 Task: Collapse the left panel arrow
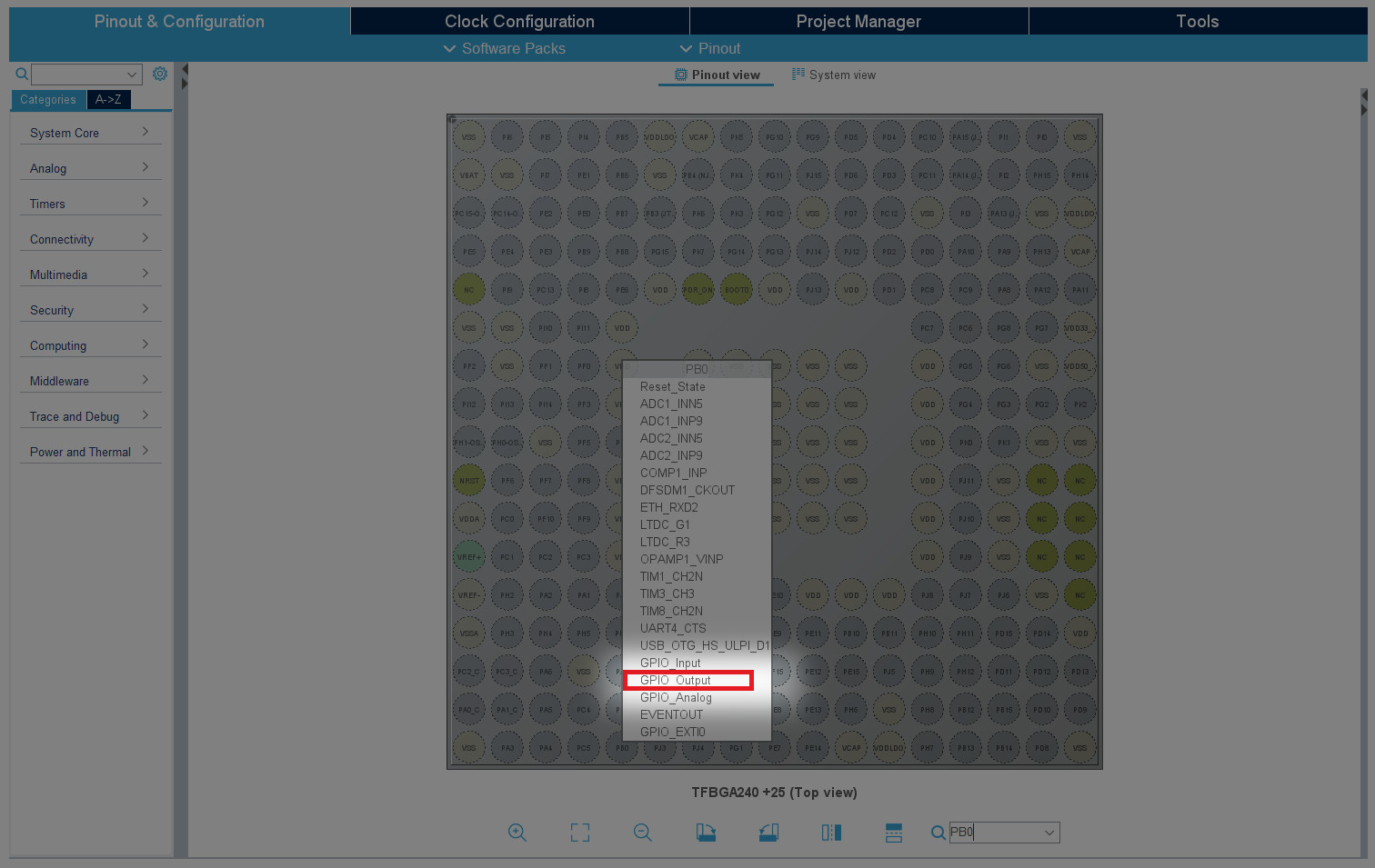[x=185, y=69]
